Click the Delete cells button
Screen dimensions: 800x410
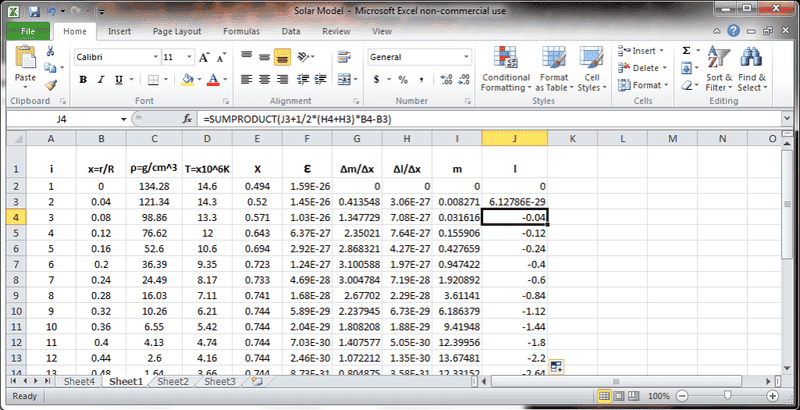tap(642, 68)
